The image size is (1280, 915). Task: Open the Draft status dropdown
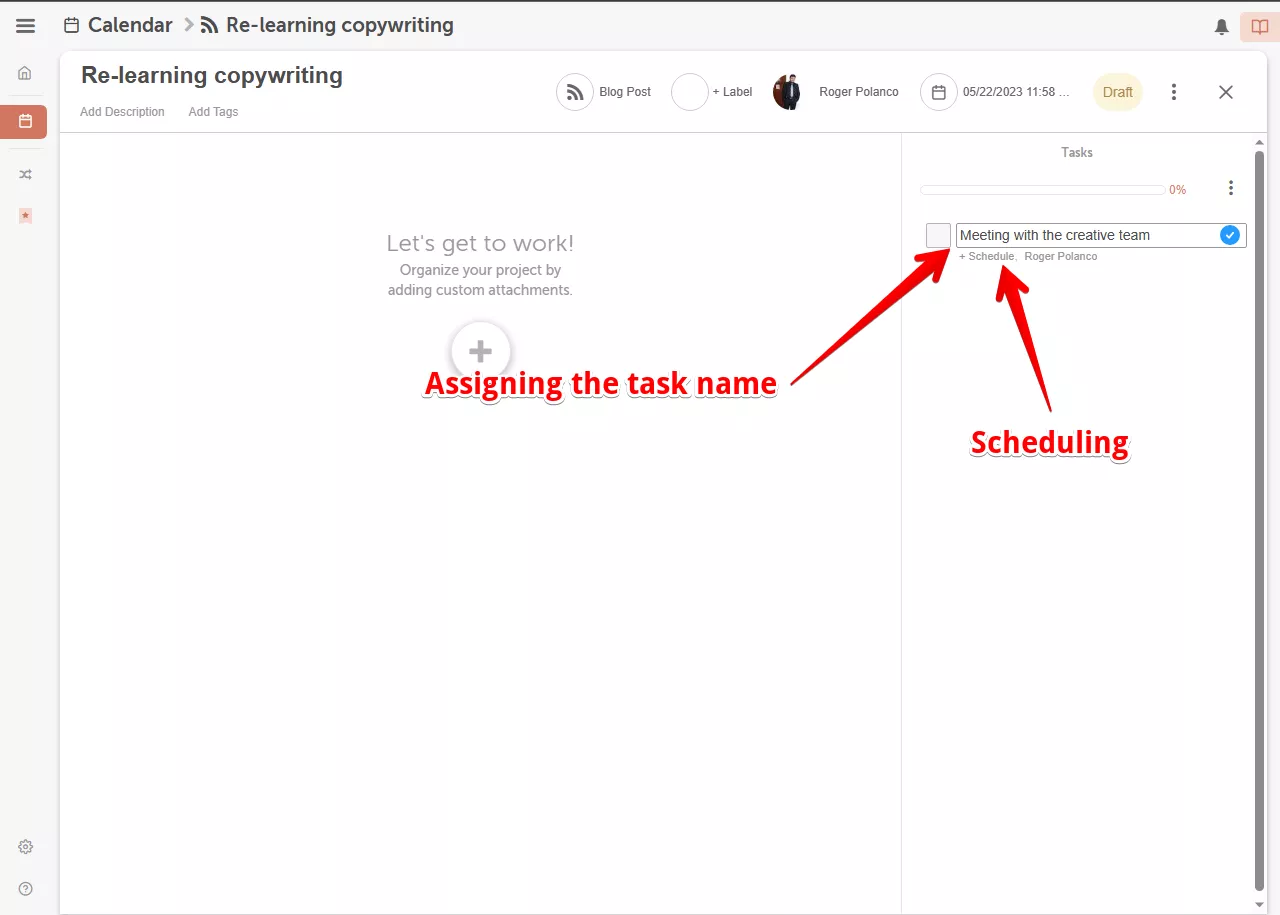(1117, 92)
